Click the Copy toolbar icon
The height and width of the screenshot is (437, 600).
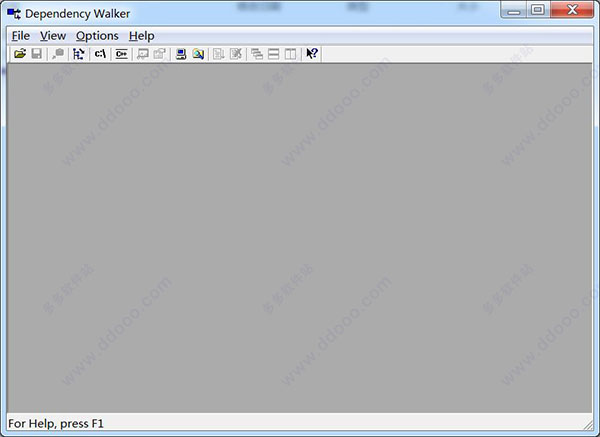pos(58,54)
